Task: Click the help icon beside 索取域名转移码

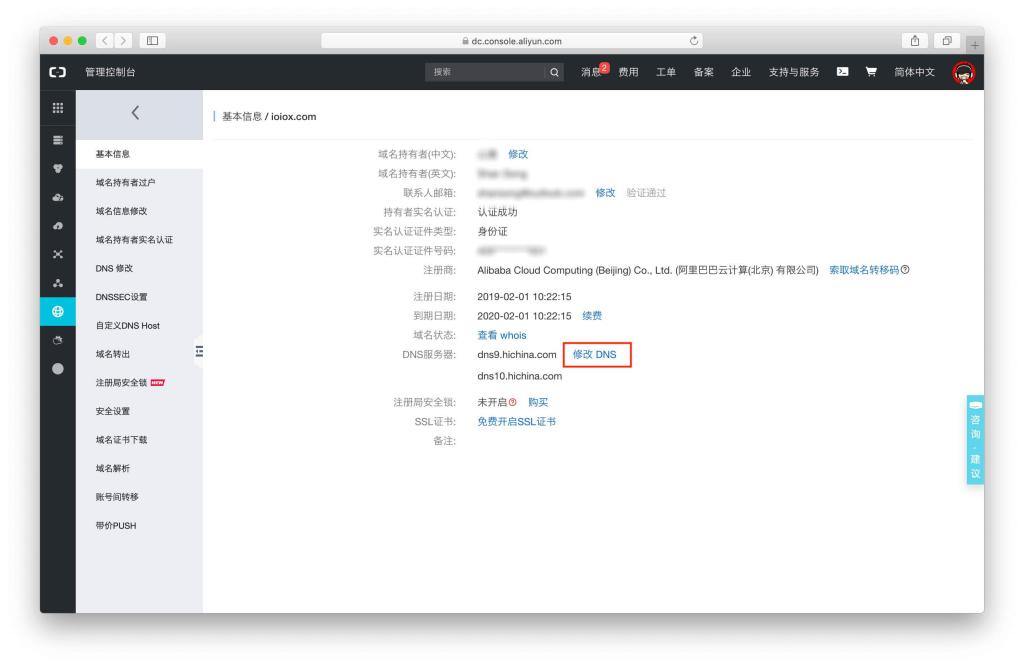Action: point(903,269)
